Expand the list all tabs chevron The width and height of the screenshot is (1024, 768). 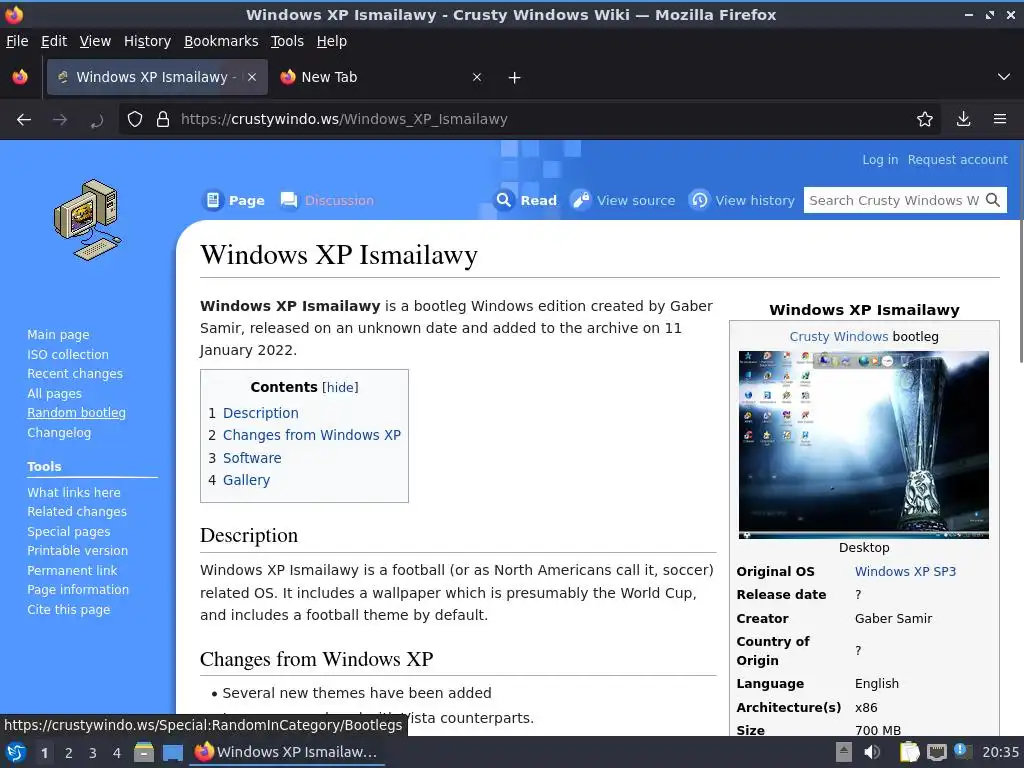tap(1004, 77)
